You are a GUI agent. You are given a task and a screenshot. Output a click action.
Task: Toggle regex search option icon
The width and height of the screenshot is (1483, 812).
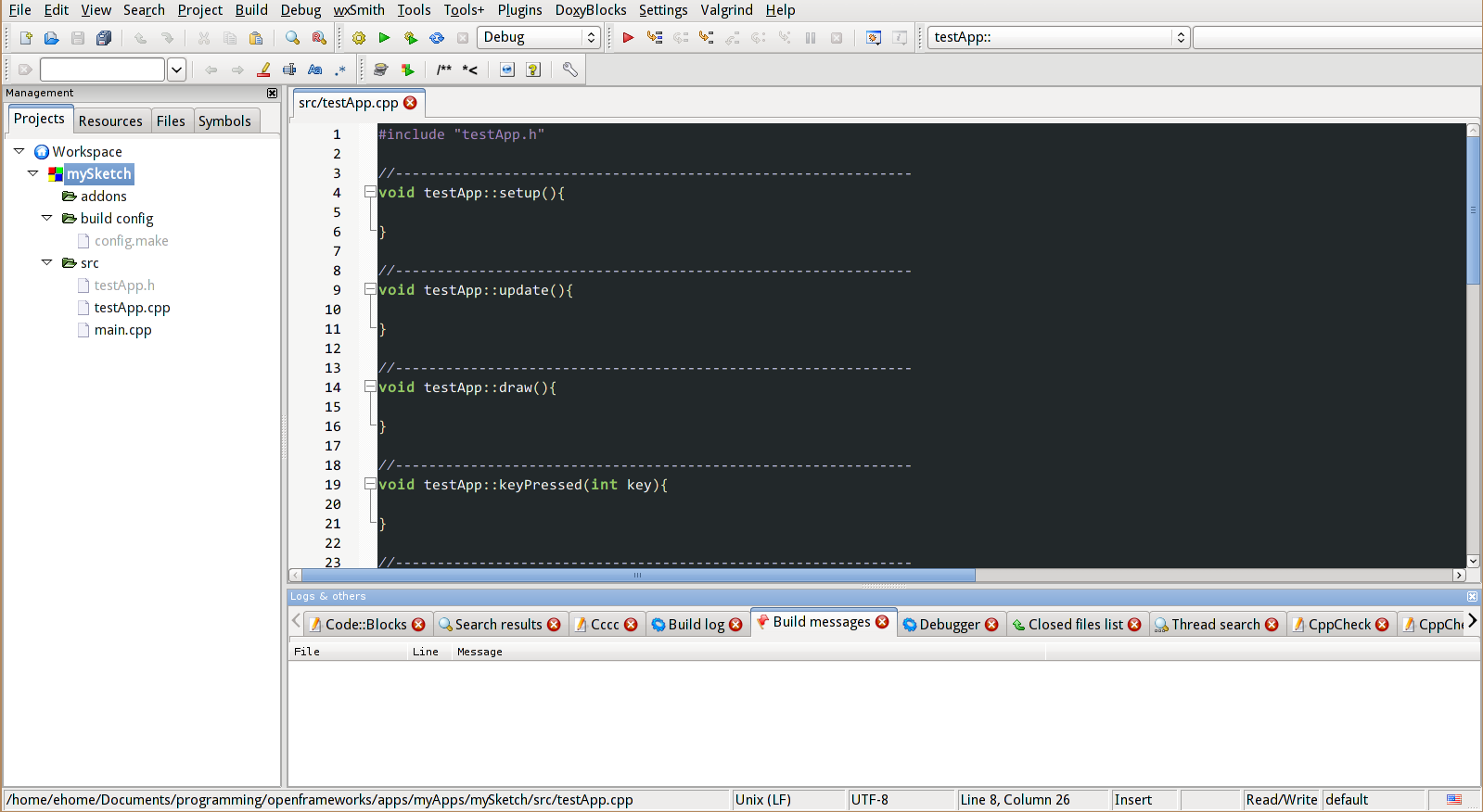[340, 70]
